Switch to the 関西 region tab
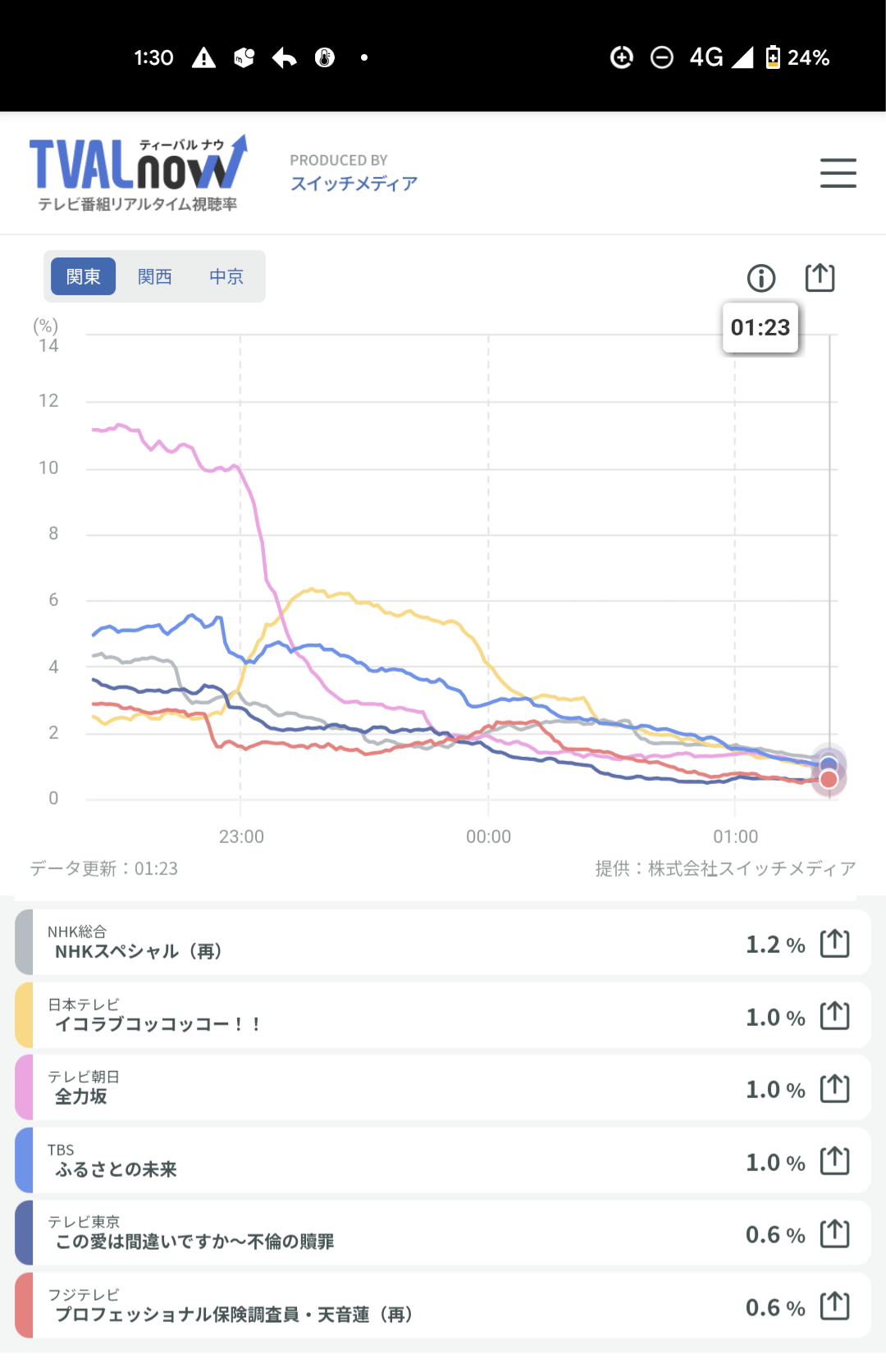This screenshot has height=1372, width=886. tap(155, 276)
